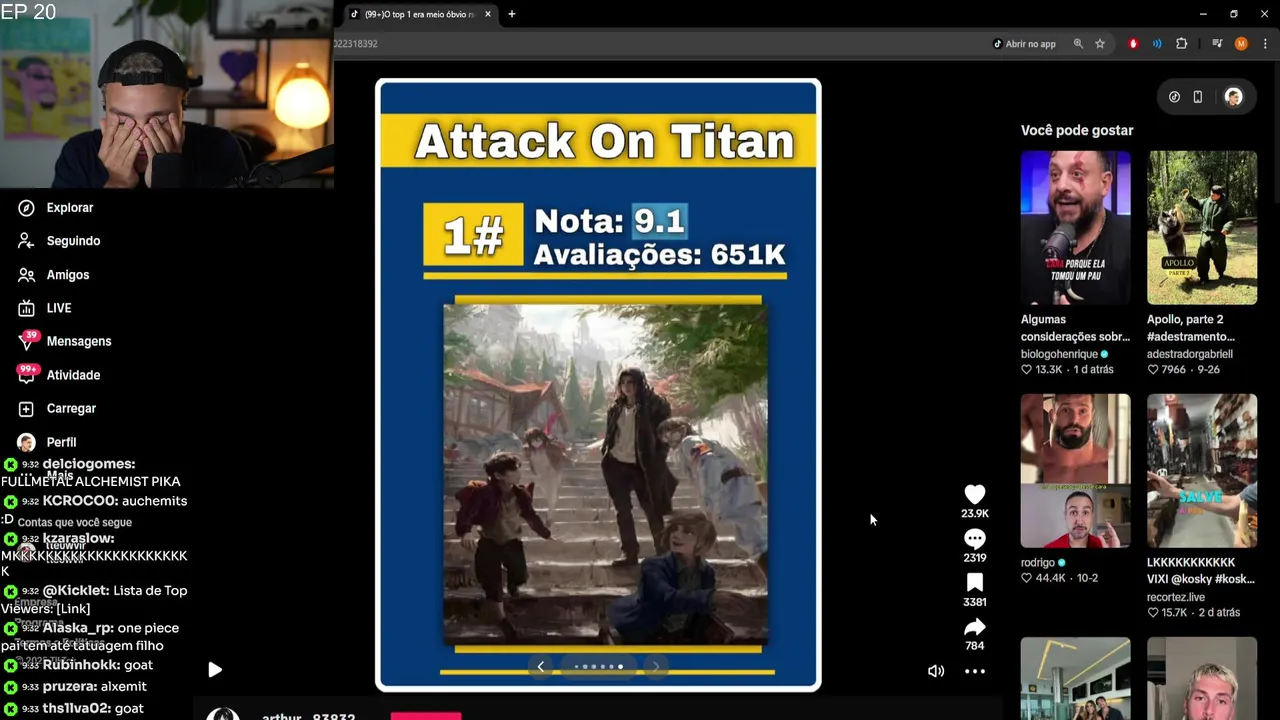This screenshot has width=1280, height=720.
Task: Open Chrome three-dot menu
Action: 1265,44
